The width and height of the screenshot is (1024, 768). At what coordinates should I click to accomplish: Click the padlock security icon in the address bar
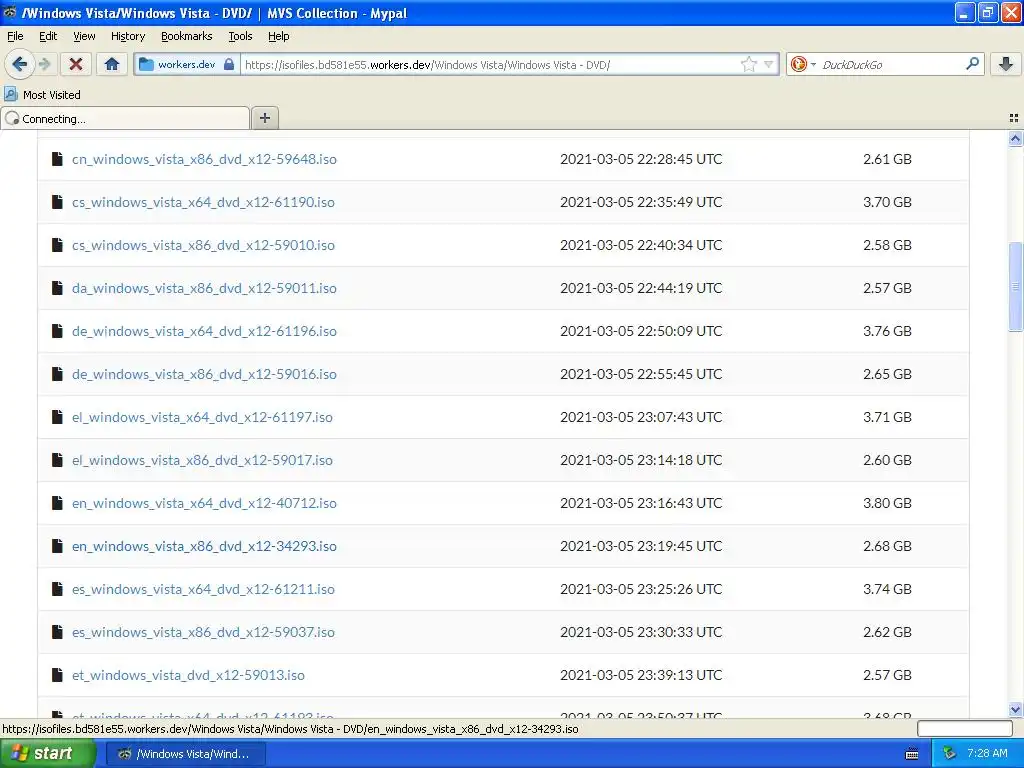[x=229, y=64]
